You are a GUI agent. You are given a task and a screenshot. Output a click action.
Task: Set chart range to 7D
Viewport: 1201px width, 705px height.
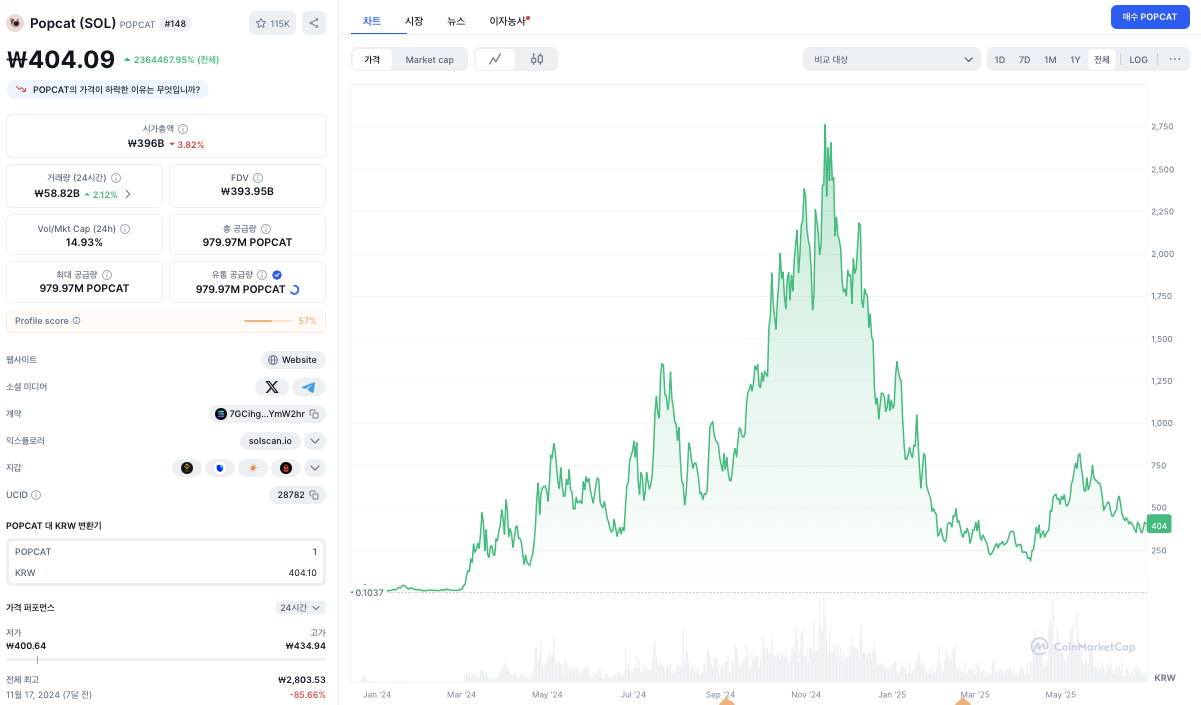point(1025,60)
